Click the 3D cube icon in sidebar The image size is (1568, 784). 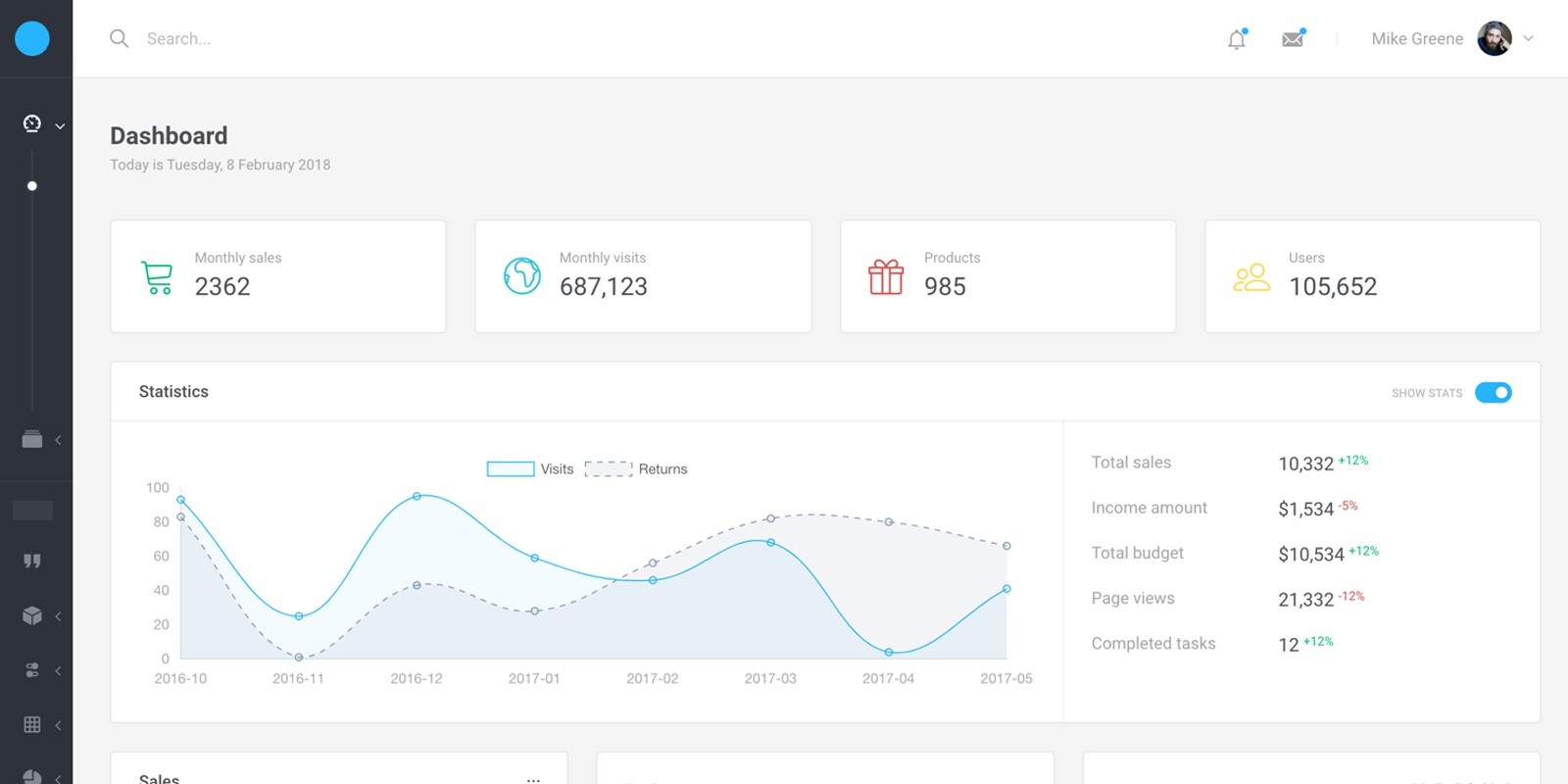pos(32,615)
